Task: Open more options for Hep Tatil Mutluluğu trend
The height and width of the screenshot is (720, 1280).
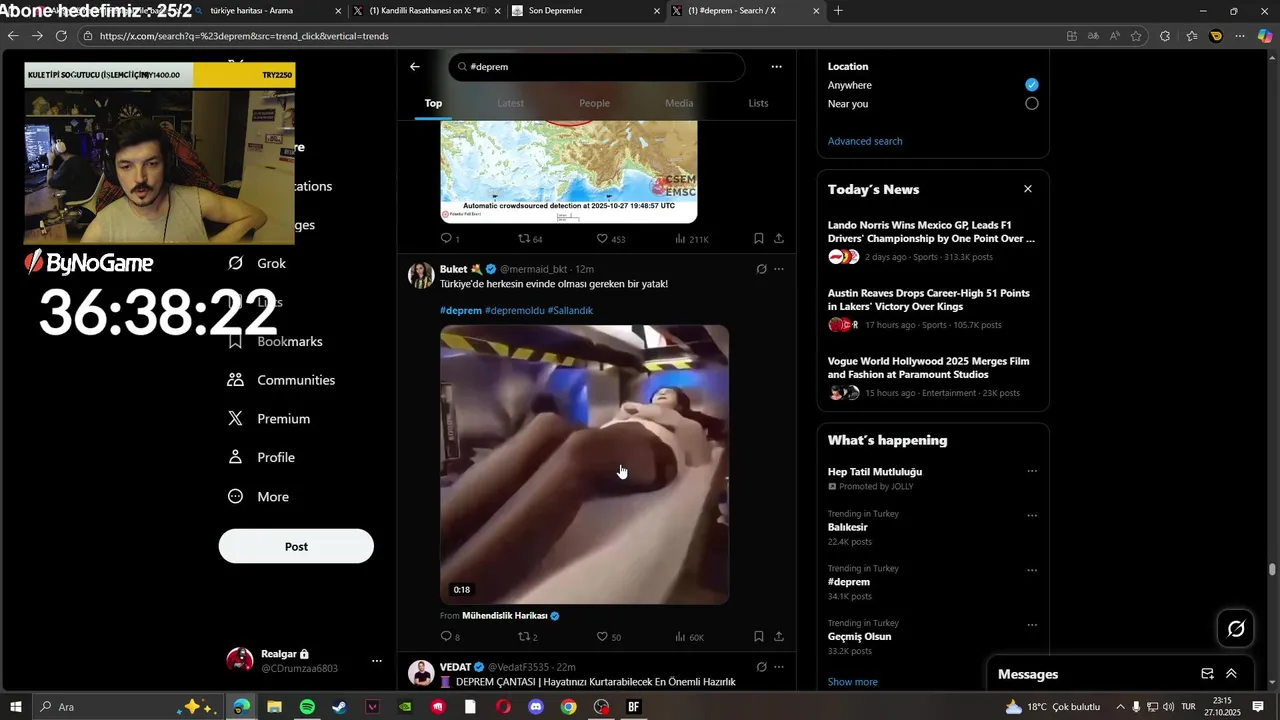Action: 1032,471
